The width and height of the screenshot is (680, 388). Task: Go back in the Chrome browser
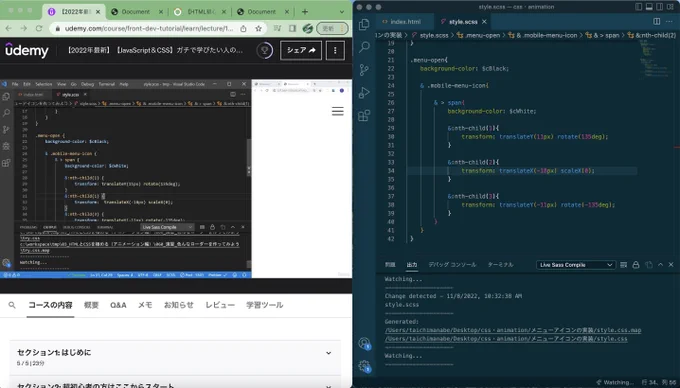[x=9, y=28]
